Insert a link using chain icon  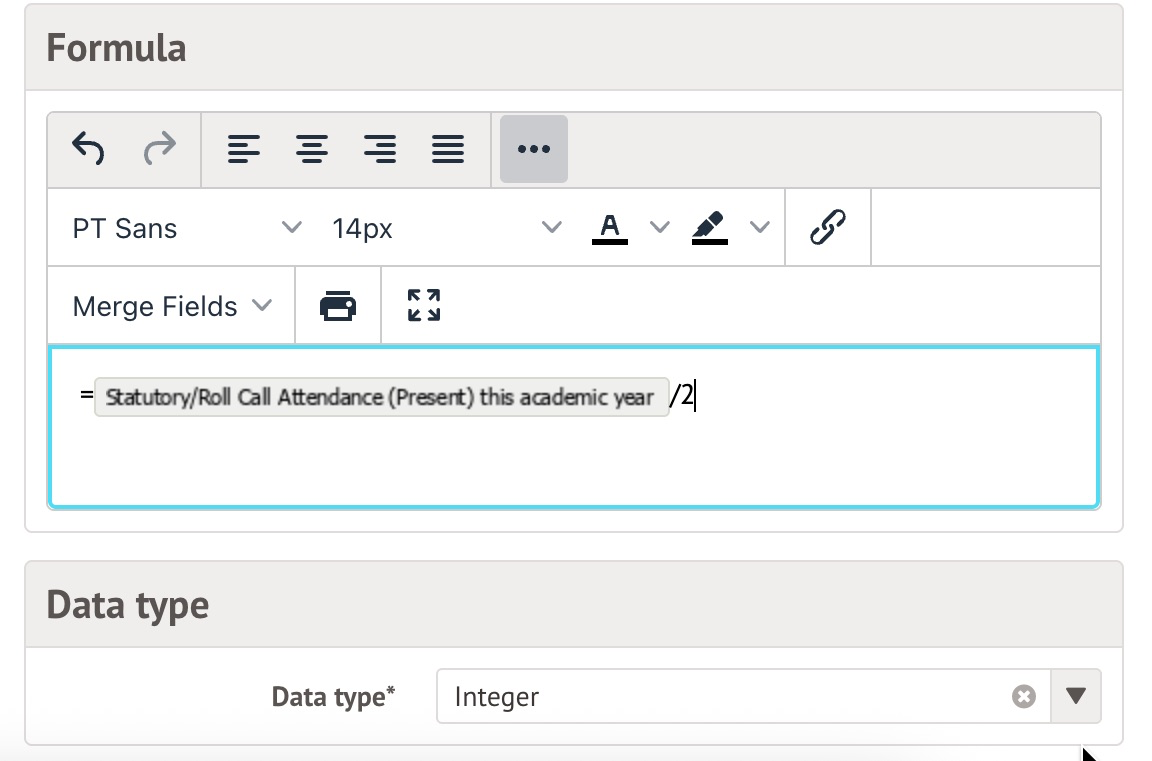(x=828, y=228)
